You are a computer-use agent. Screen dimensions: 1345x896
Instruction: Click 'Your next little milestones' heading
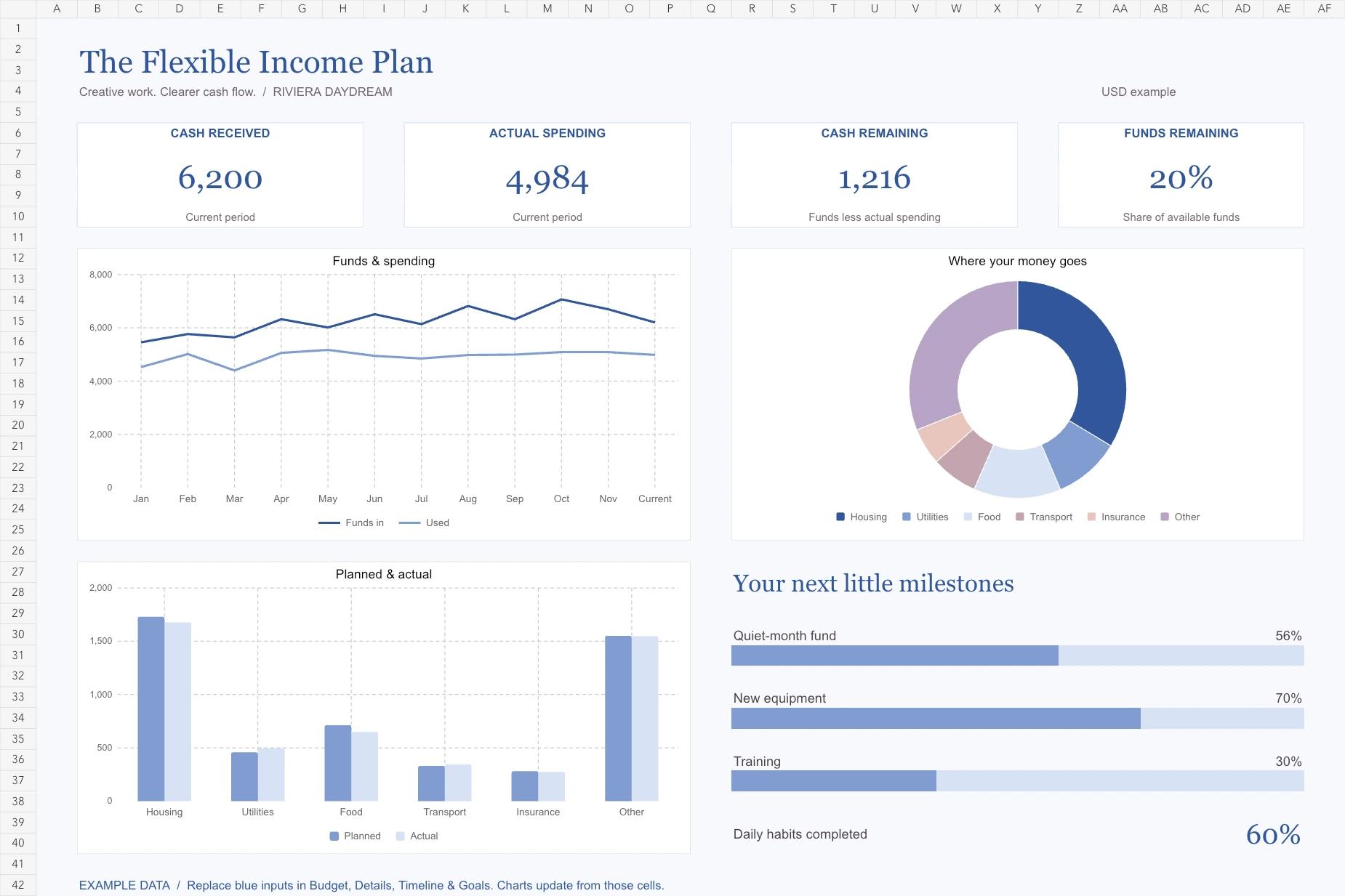pyautogui.click(x=873, y=584)
